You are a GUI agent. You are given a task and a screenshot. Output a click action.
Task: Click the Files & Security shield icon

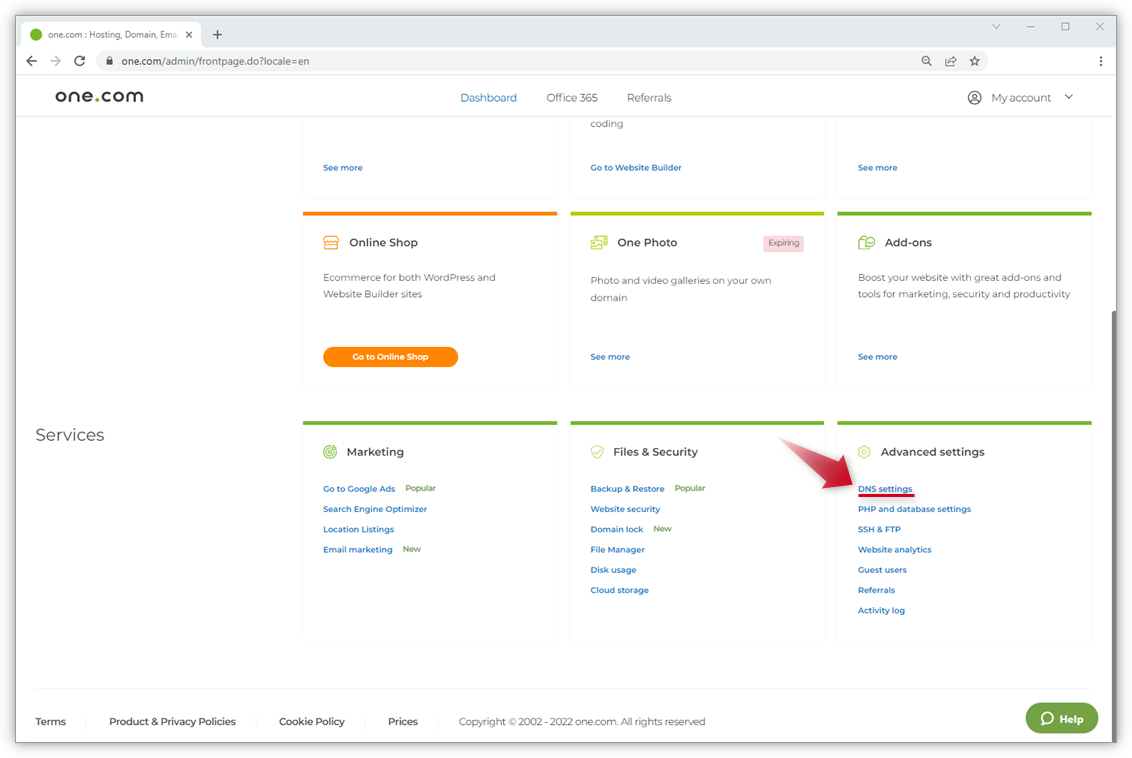(597, 452)
